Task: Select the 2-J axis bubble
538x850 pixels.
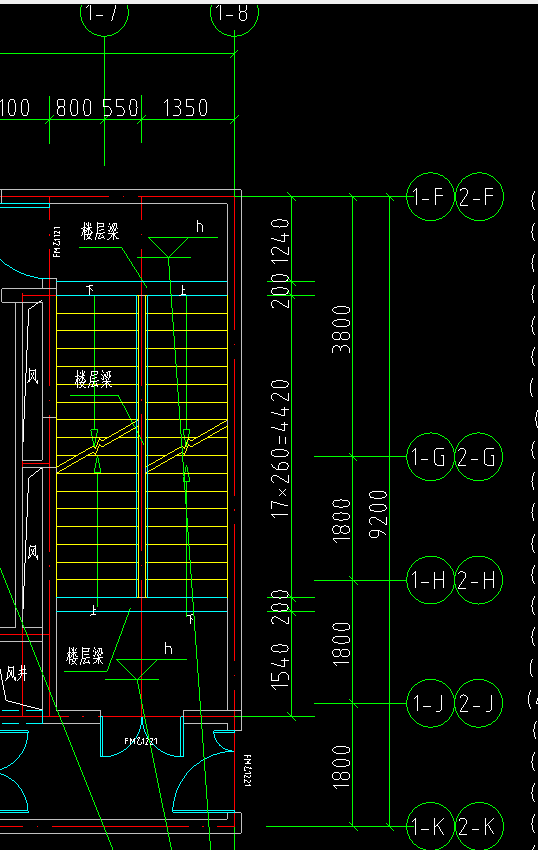Action: point(478,703)
